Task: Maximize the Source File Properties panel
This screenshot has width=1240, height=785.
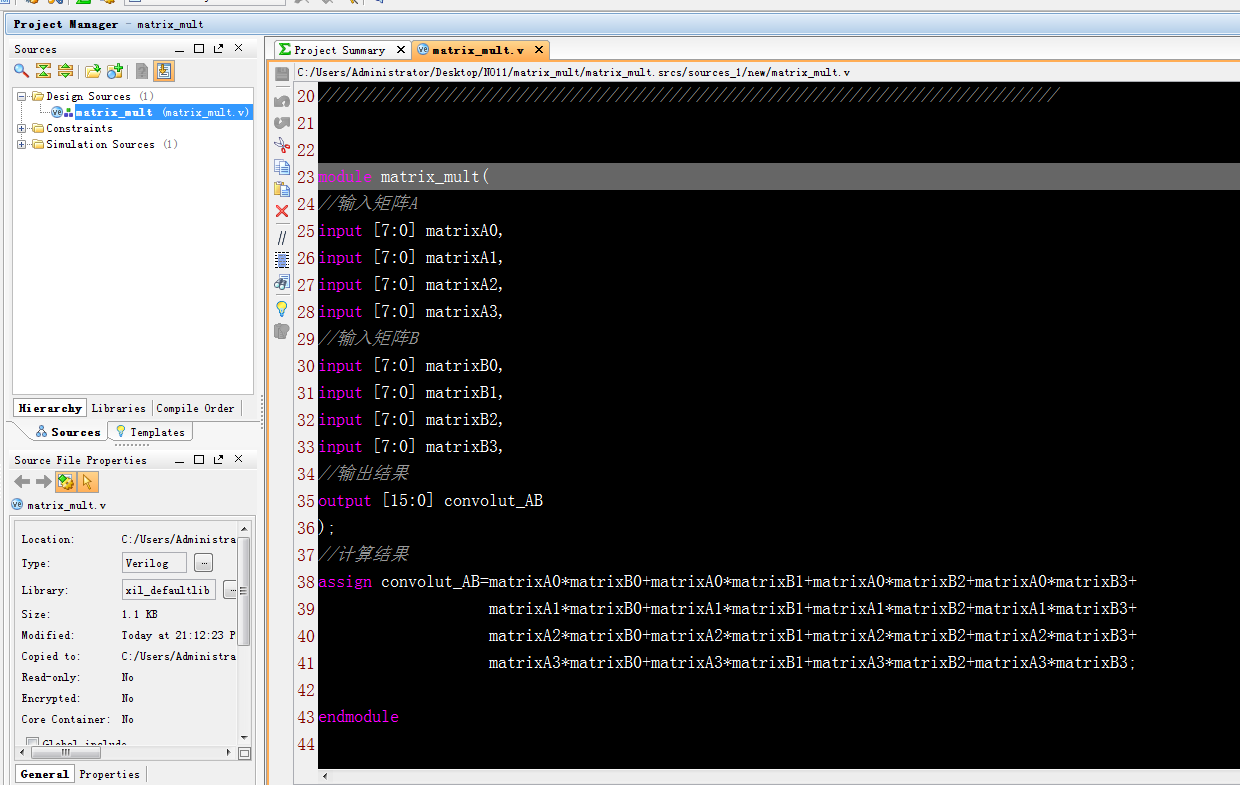Action: pyautogui.click(x=199, y=459)
